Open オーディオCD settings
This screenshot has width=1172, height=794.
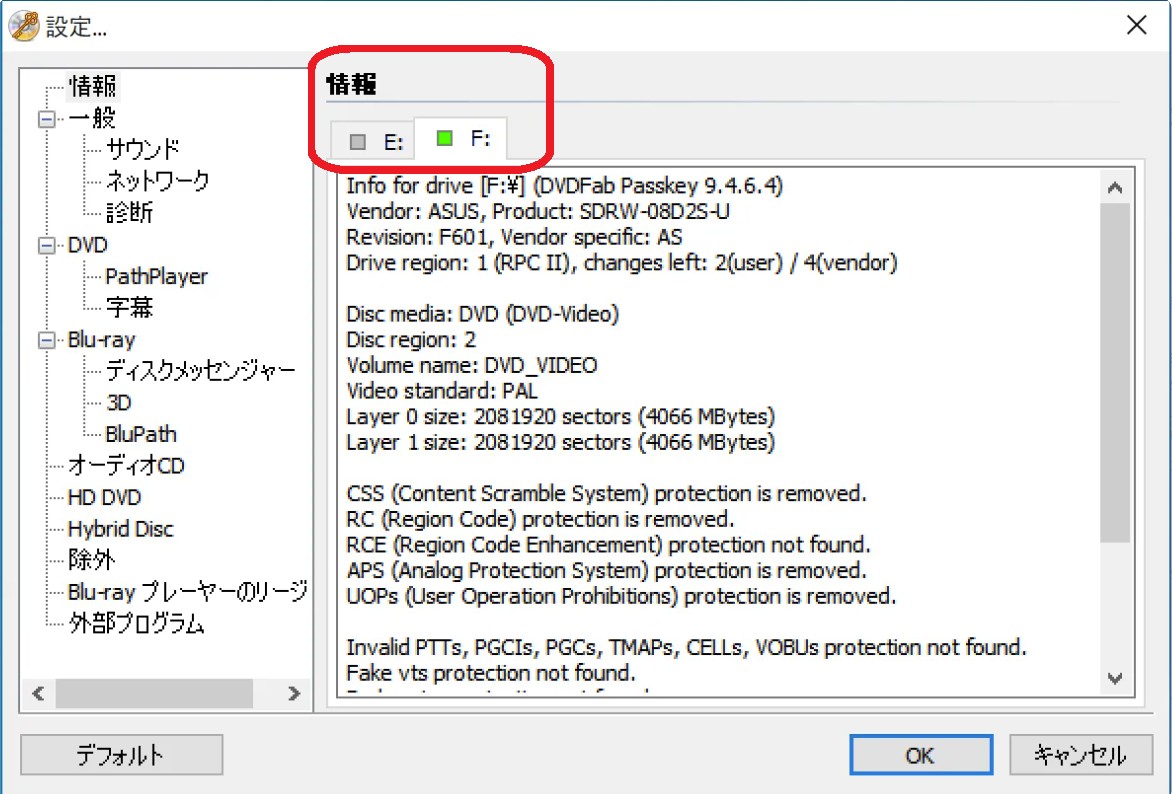coord(126,466)
